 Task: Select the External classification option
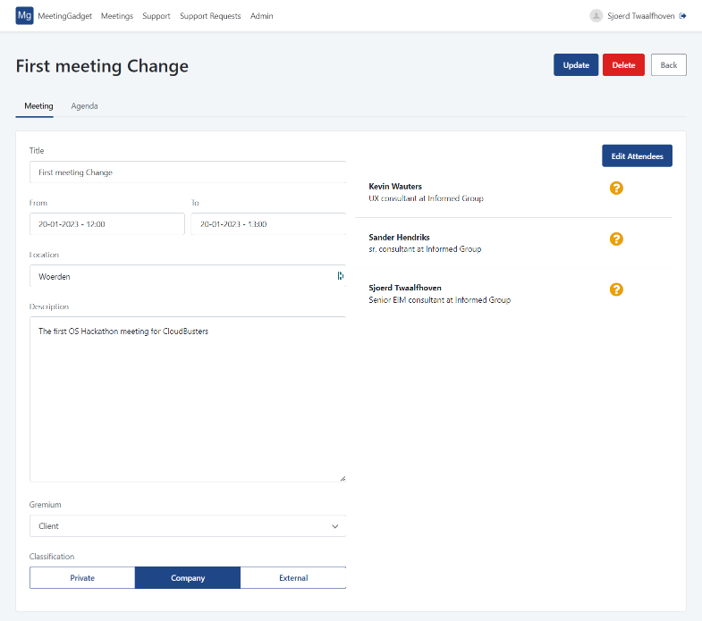pyautogui.click(x=293, y=578)
